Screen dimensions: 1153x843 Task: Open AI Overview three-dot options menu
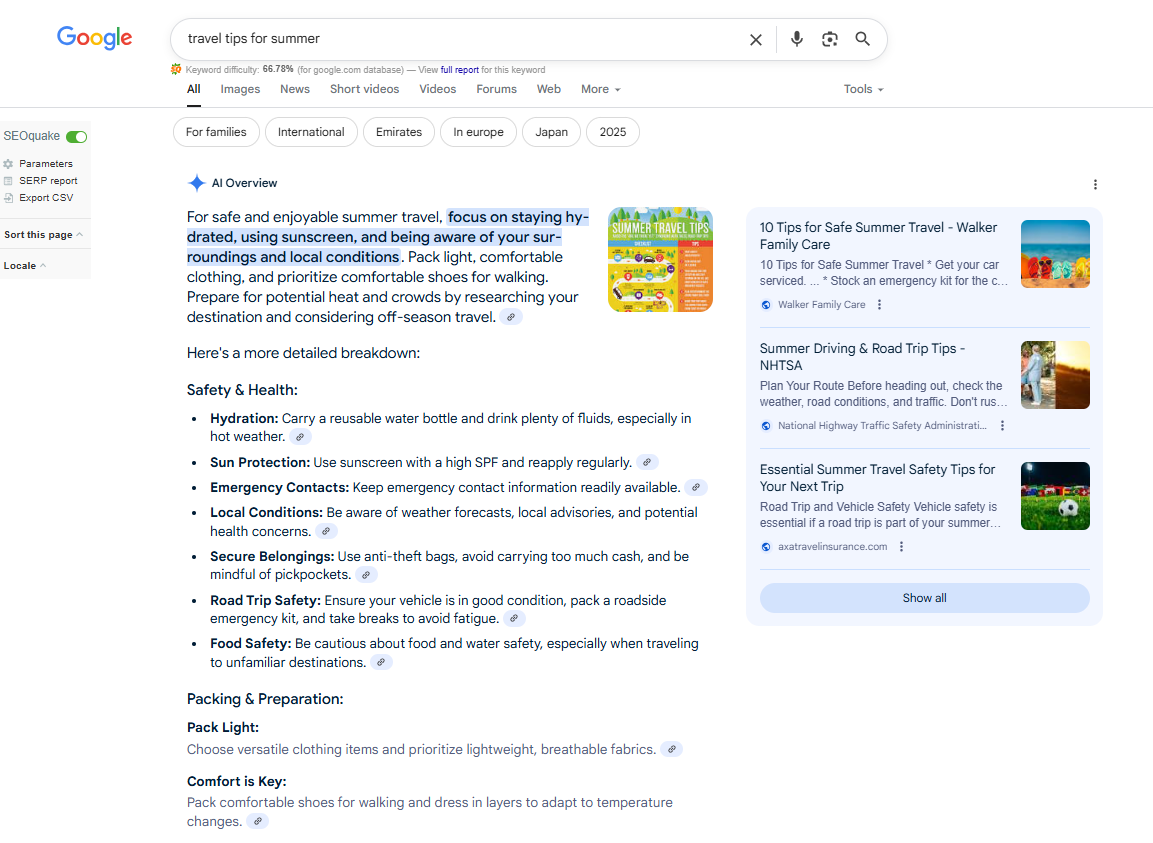click(1095, 184)
